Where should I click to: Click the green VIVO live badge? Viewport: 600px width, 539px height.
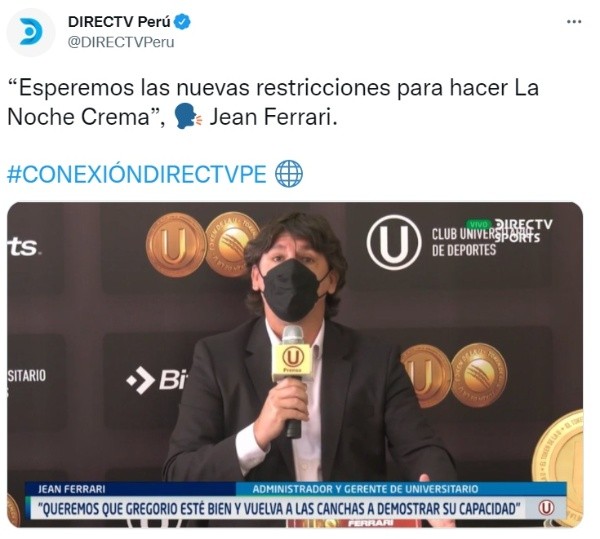[x=479, y=224]
